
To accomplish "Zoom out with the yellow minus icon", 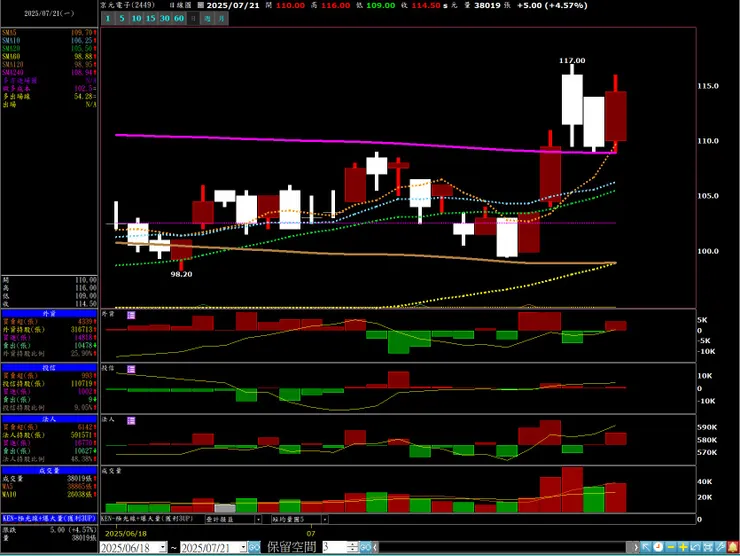I will click(671, 547).
